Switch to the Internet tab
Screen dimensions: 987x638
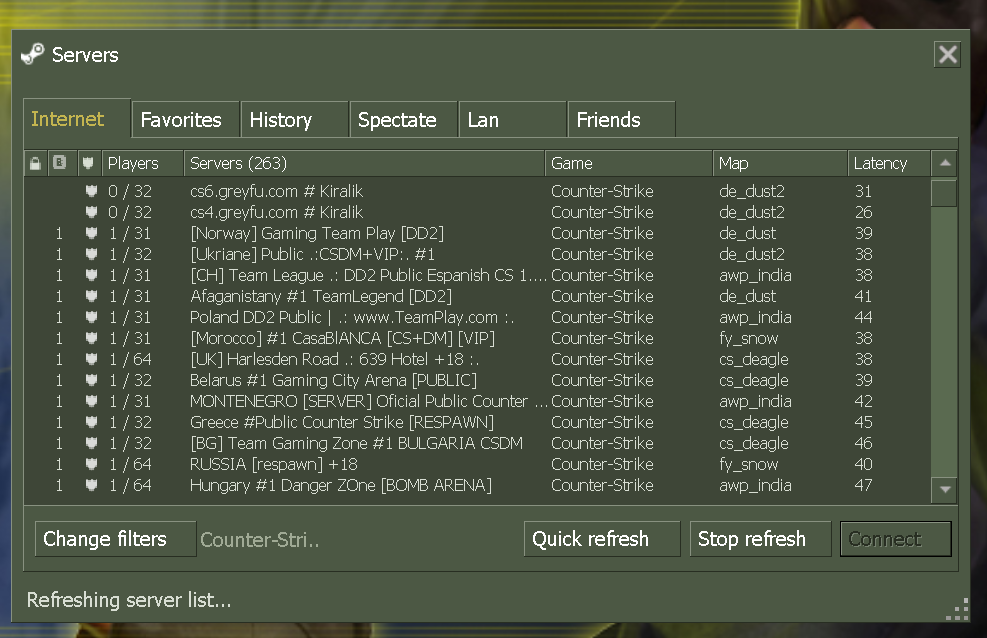click(x=77, y=118)
